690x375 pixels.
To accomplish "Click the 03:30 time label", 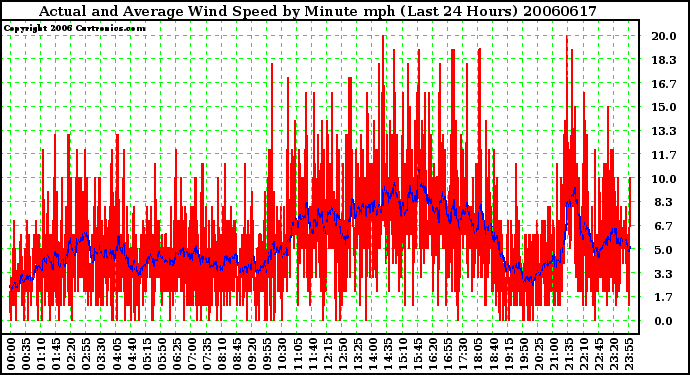I will tap(101, 354).
